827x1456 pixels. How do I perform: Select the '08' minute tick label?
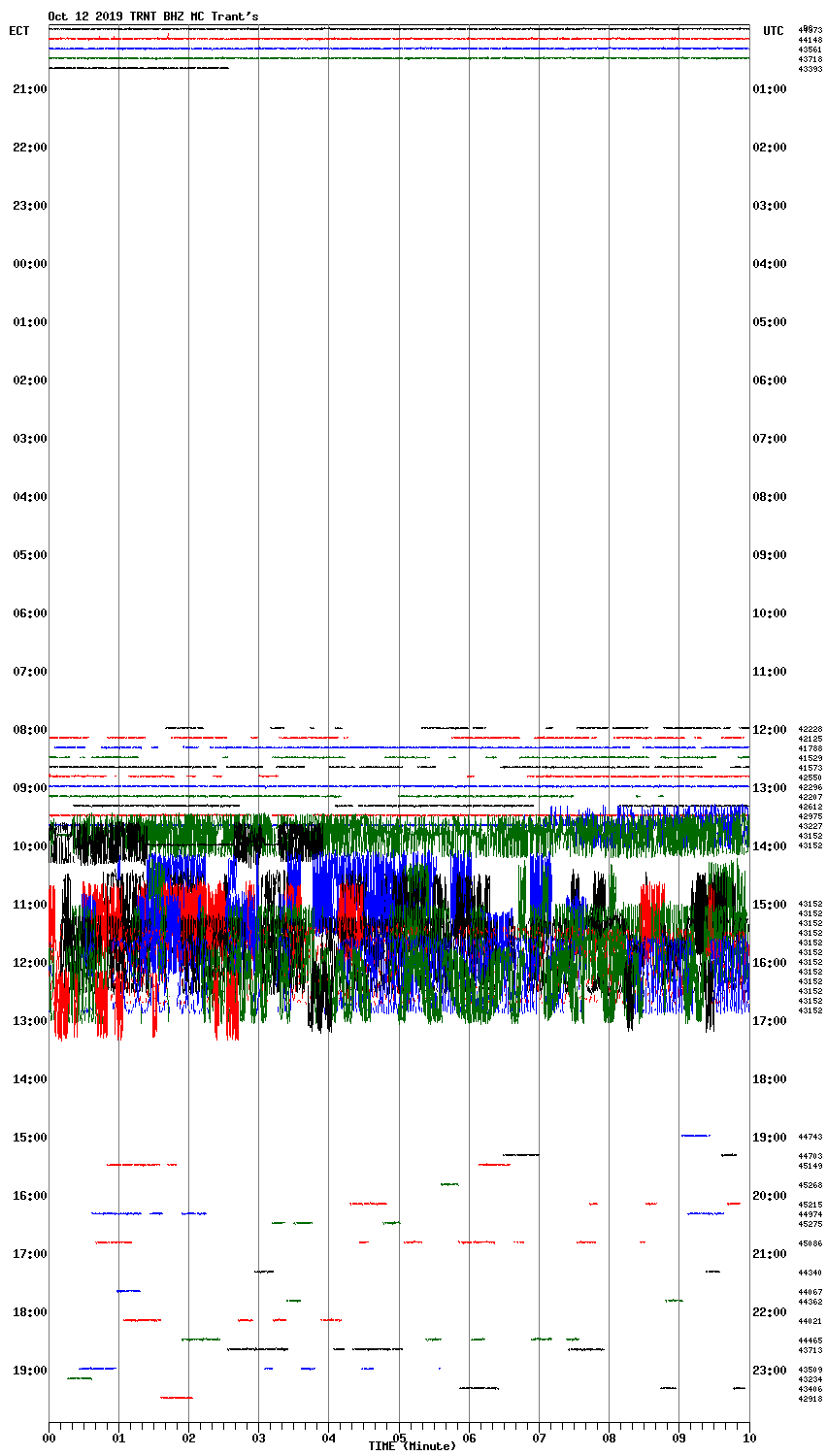[x=609, y=1438]
